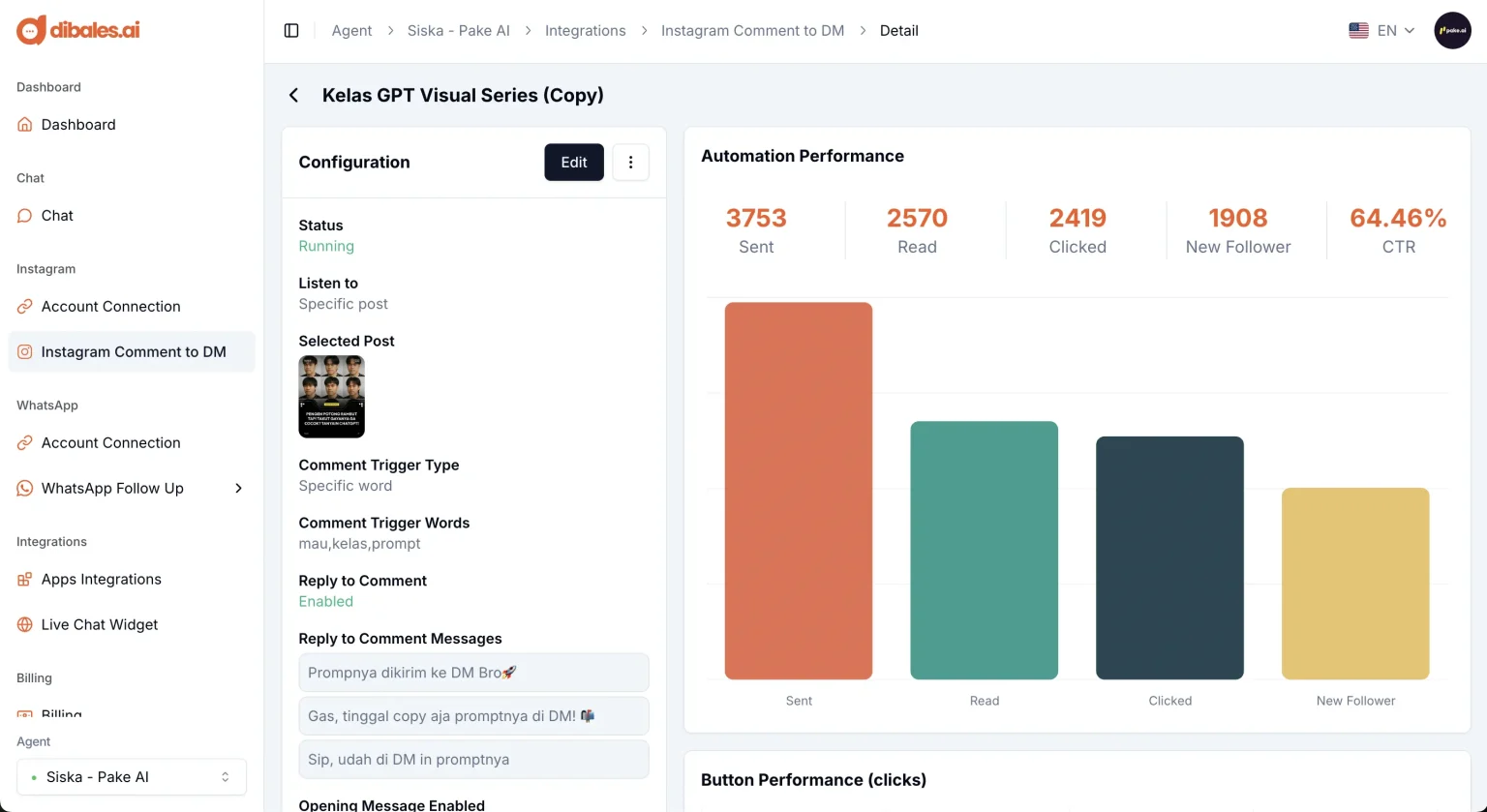Open WhatsApp Follow Up via its phone icon
Screen dimensions: 1487x812
(24, 488)
